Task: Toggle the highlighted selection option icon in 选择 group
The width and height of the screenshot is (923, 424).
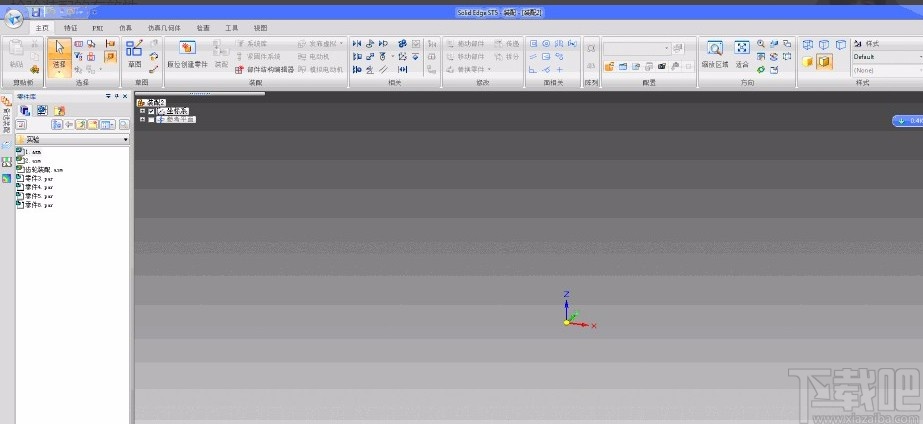Action: click(110, 57)
